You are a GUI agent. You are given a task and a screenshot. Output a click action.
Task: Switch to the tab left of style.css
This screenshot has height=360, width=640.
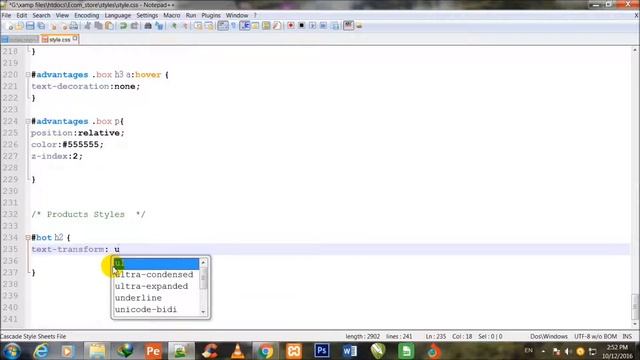(20, 40)
